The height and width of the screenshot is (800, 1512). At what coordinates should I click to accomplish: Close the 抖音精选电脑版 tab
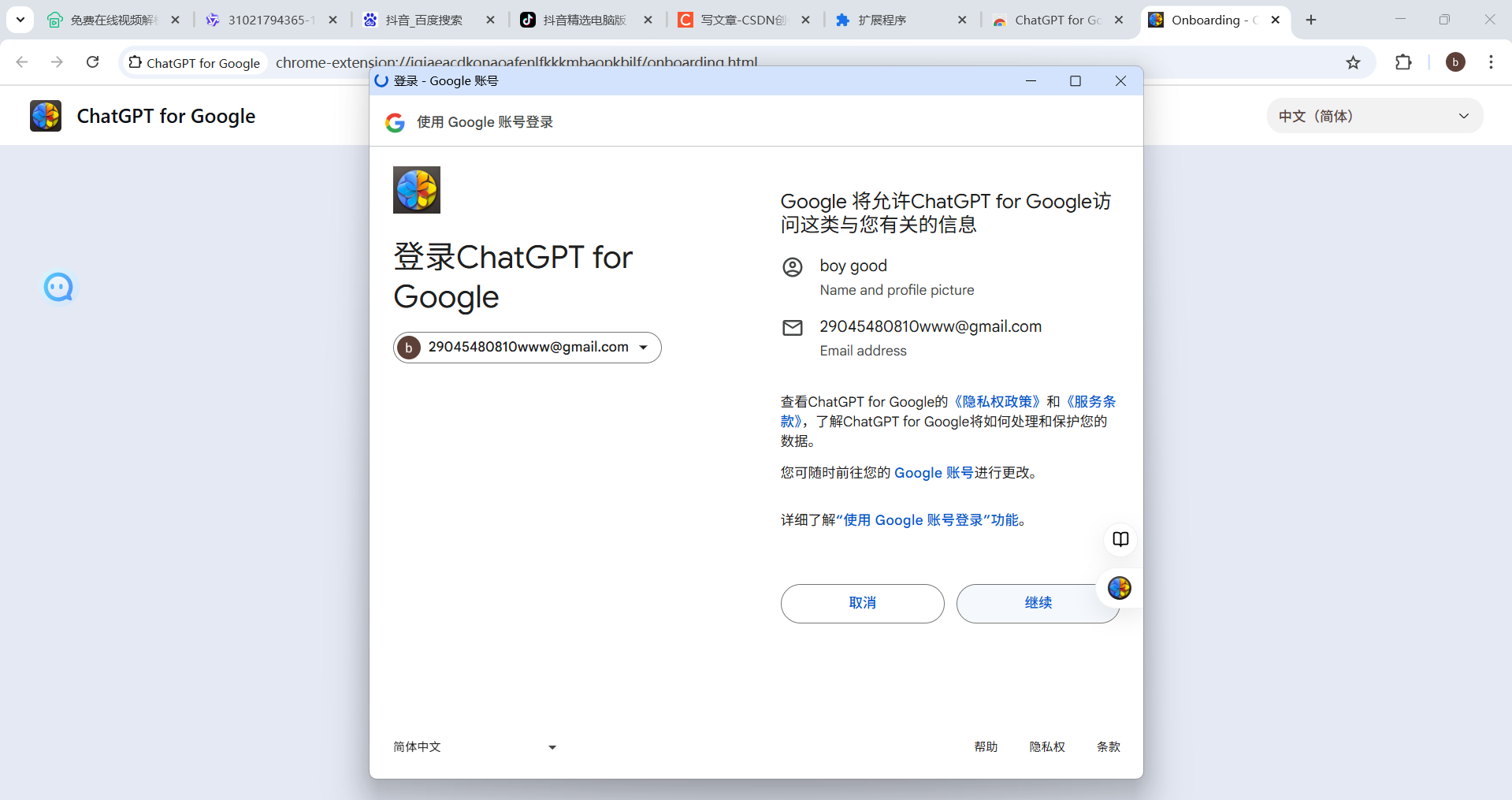(648, 20)
